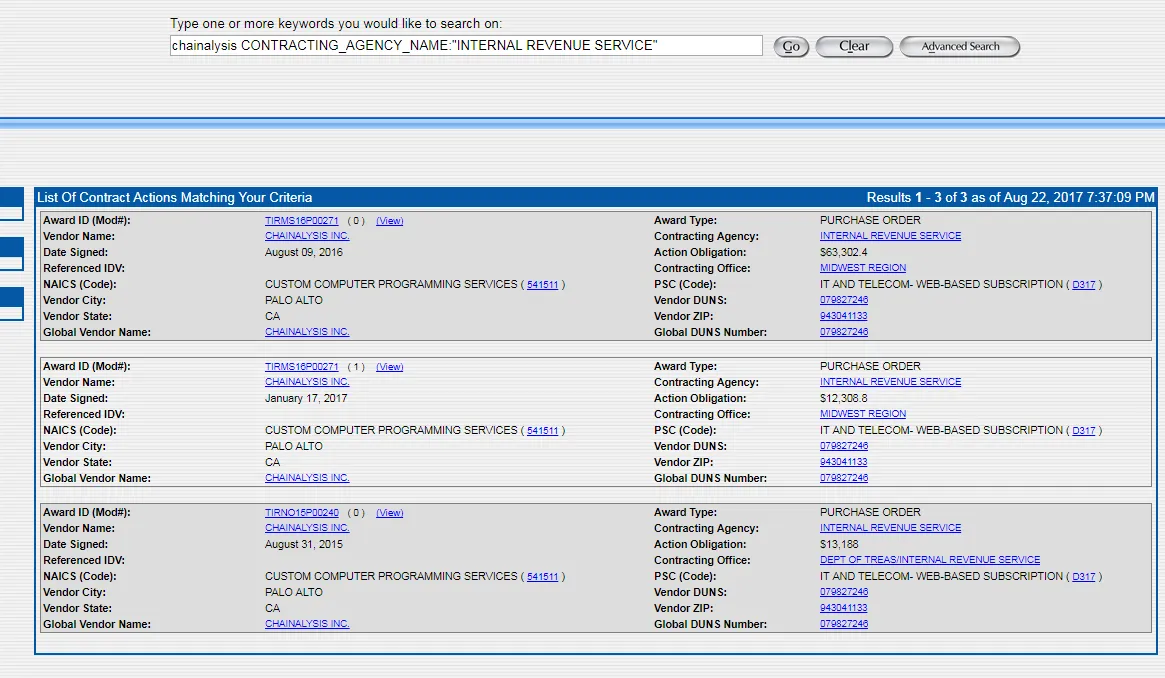This screenshot has width=1165, height=678.
Task: Click NAICS code 541511 in third result
Action: (542, 576)
